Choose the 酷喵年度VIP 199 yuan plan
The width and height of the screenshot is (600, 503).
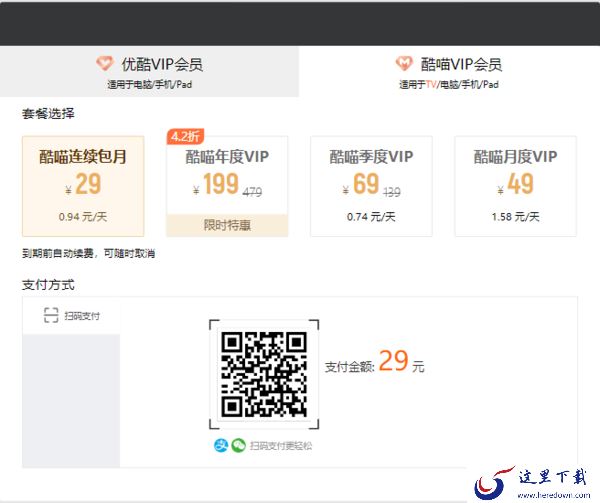[x=227, y=186]
